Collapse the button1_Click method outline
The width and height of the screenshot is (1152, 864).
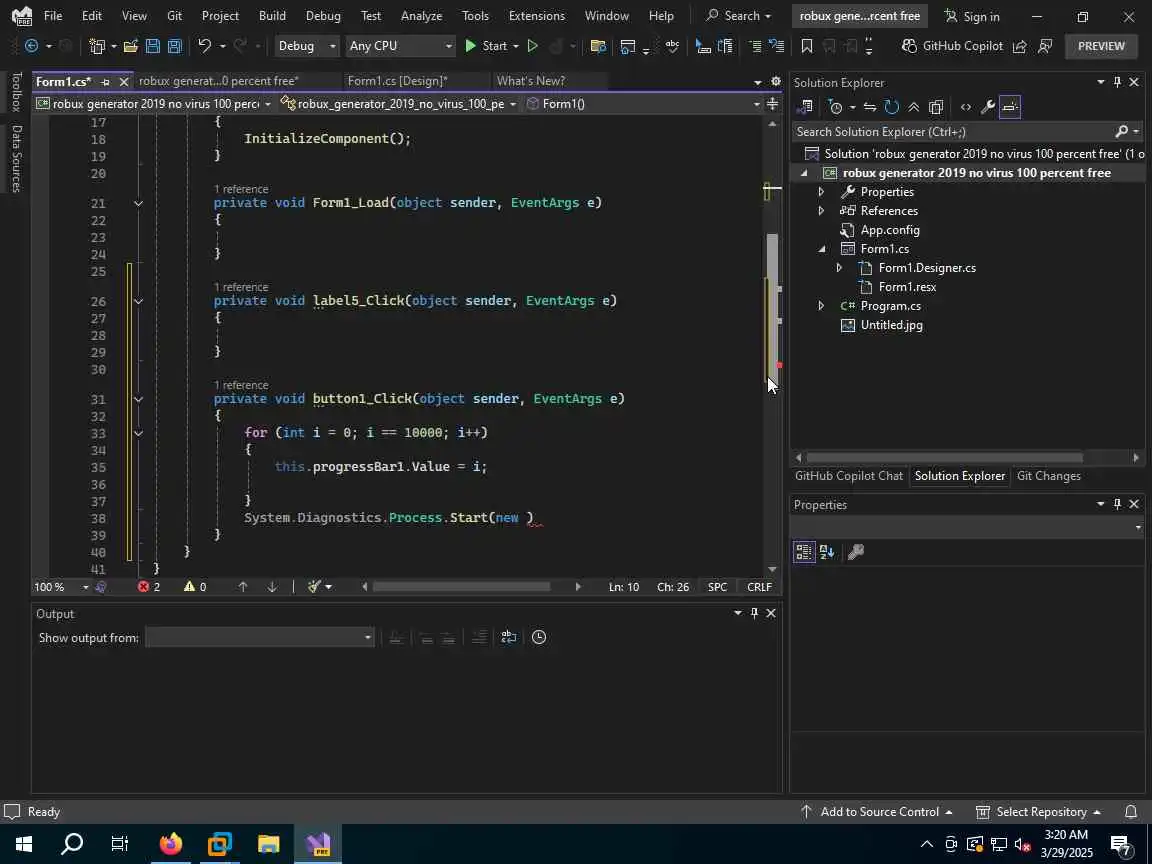point(138,399)
